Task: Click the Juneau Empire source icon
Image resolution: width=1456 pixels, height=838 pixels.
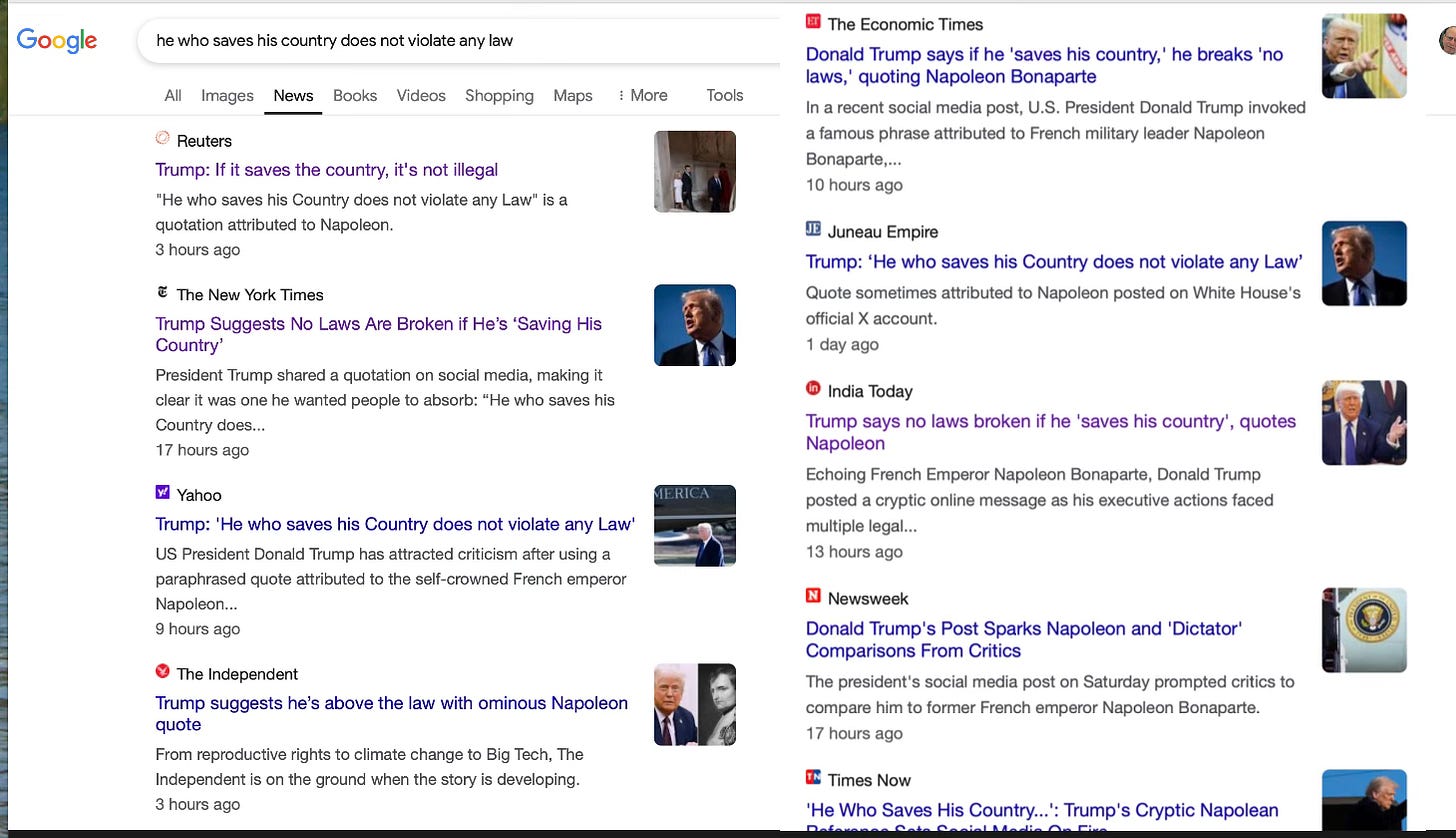Action: click(813, 229)
